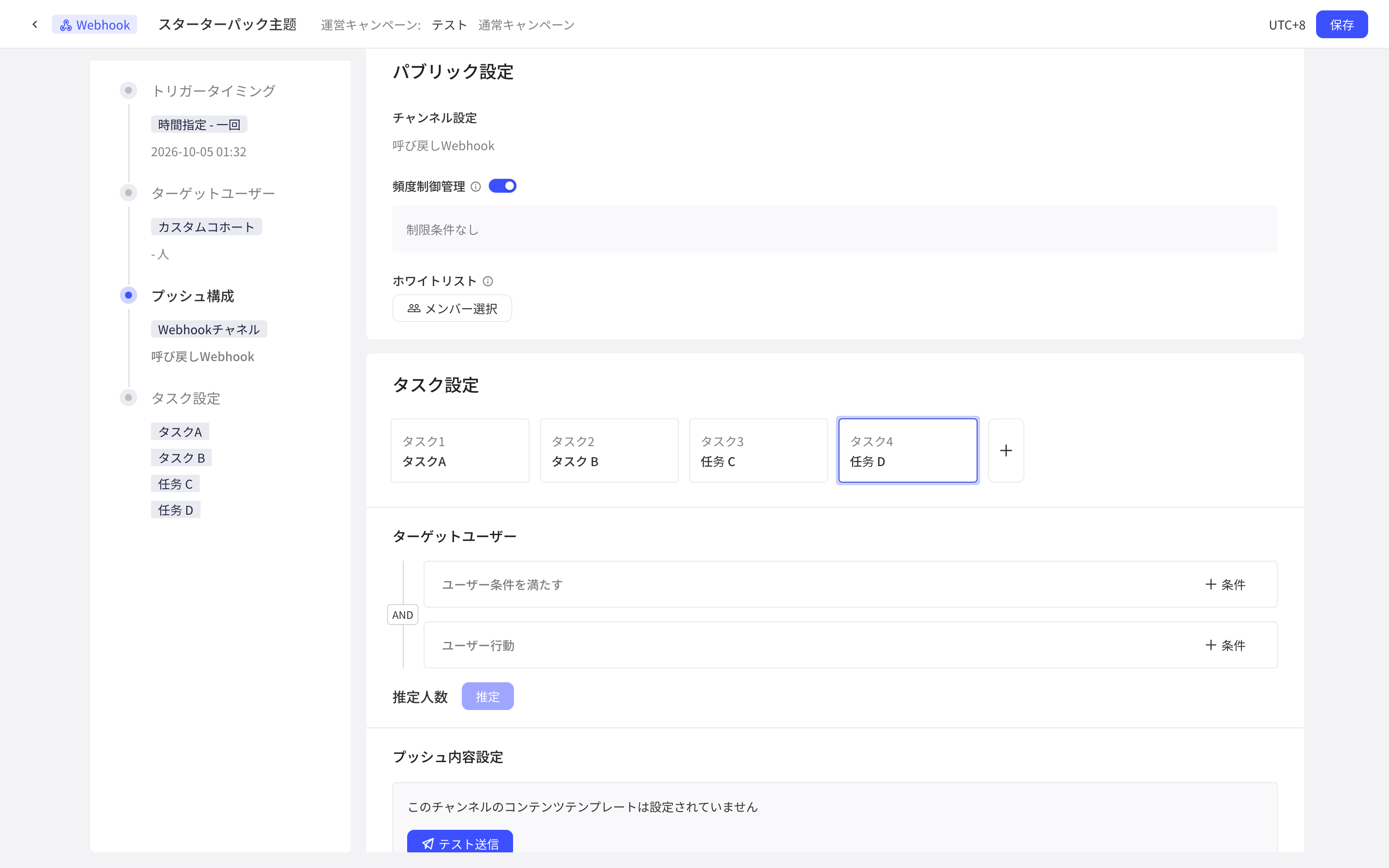Click the 制限条件なし field
Viewport: 1389px width, 868px height.
pos(835,230)
